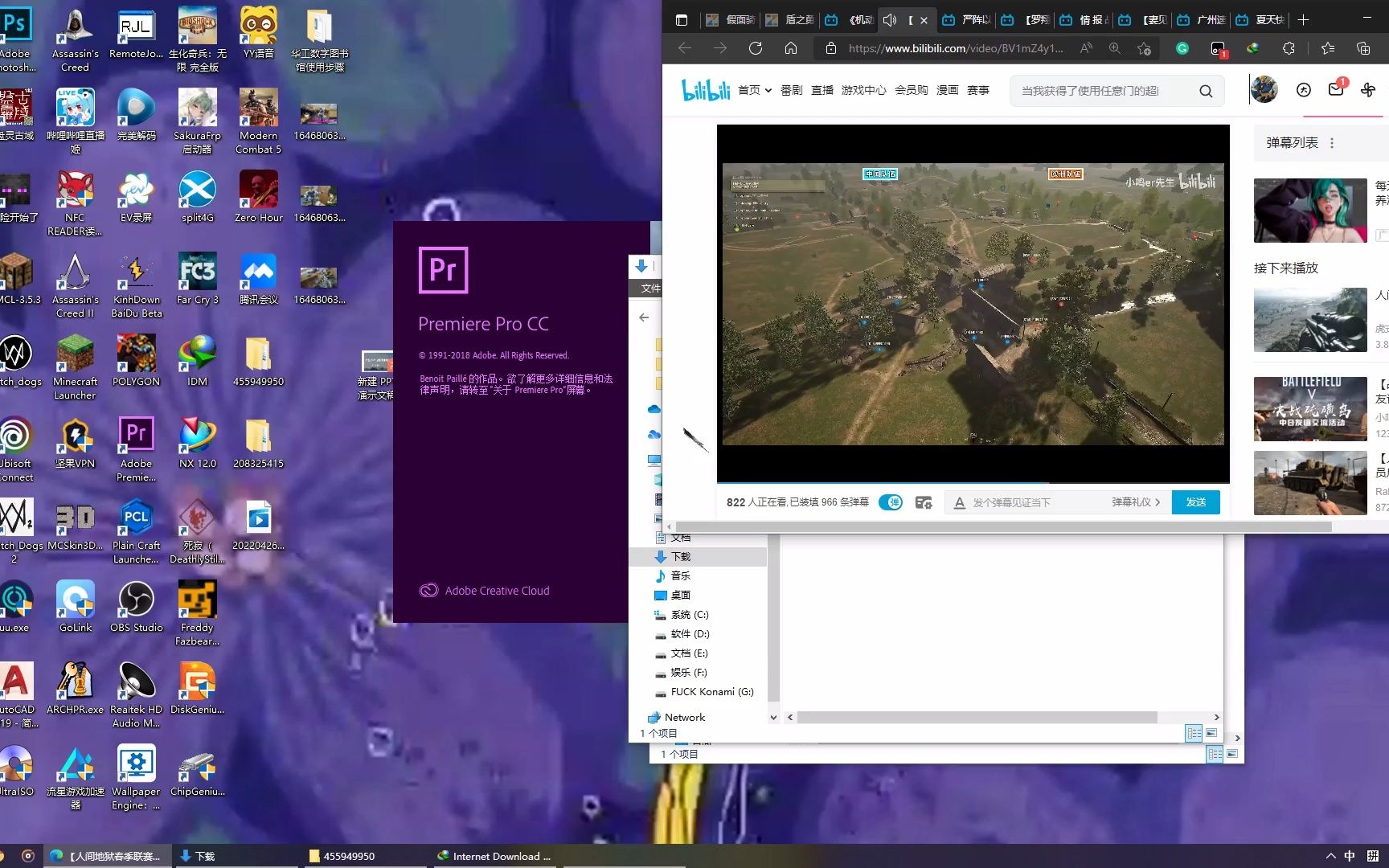Open the 弹幕列表 options menu dots
Screen dimensions: 1389x868
1332,143
